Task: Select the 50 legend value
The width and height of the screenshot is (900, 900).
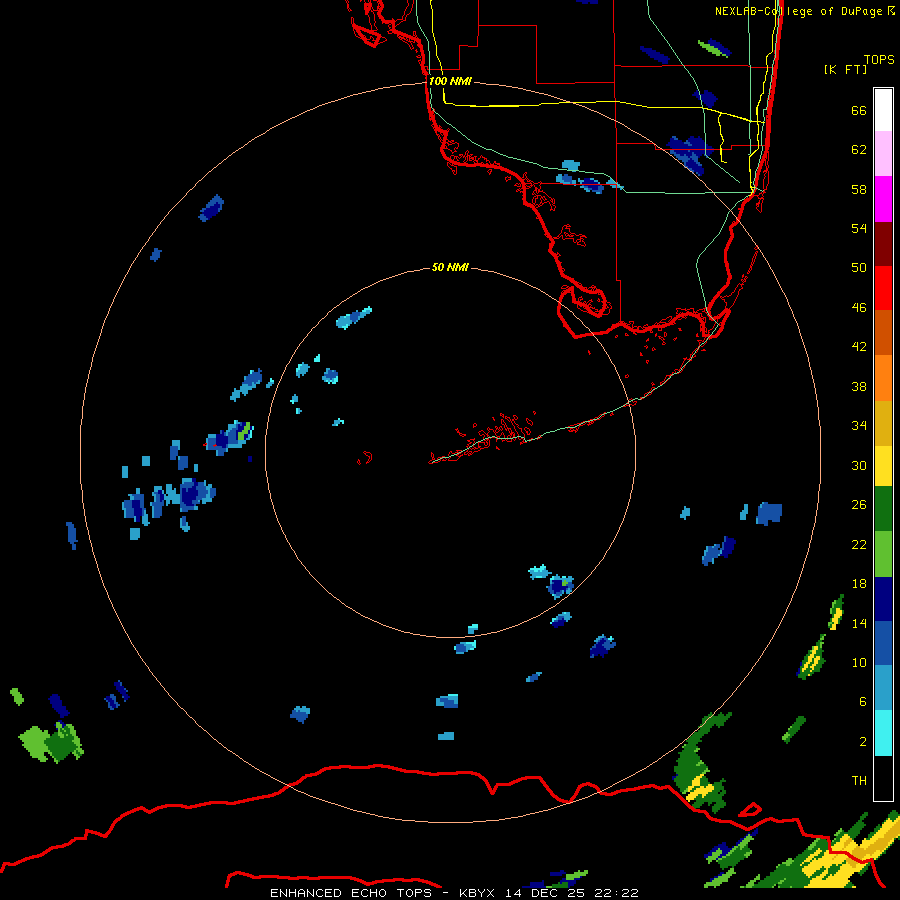Action: coord(859,268)
